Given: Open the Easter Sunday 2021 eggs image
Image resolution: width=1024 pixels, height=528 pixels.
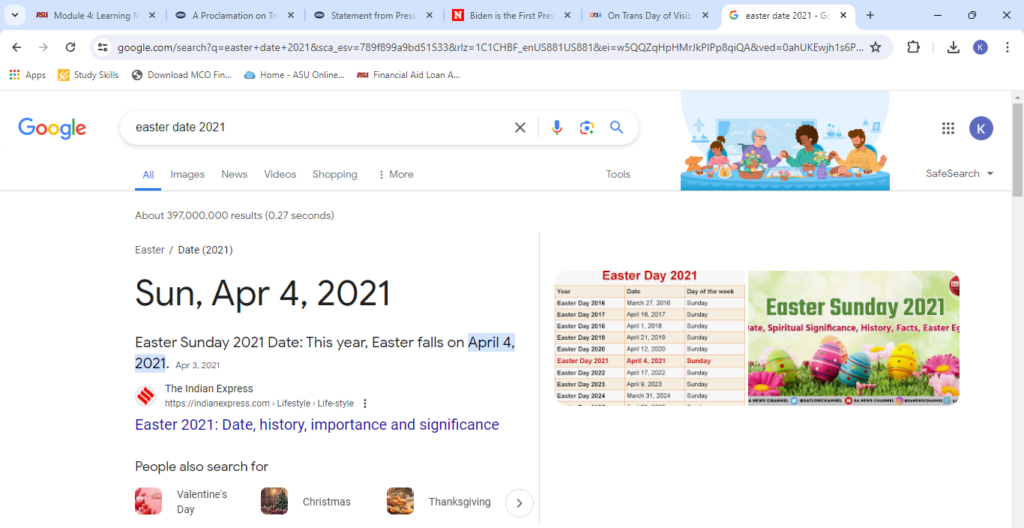Looking at the screenshot, I should click(x=854, y=338).
